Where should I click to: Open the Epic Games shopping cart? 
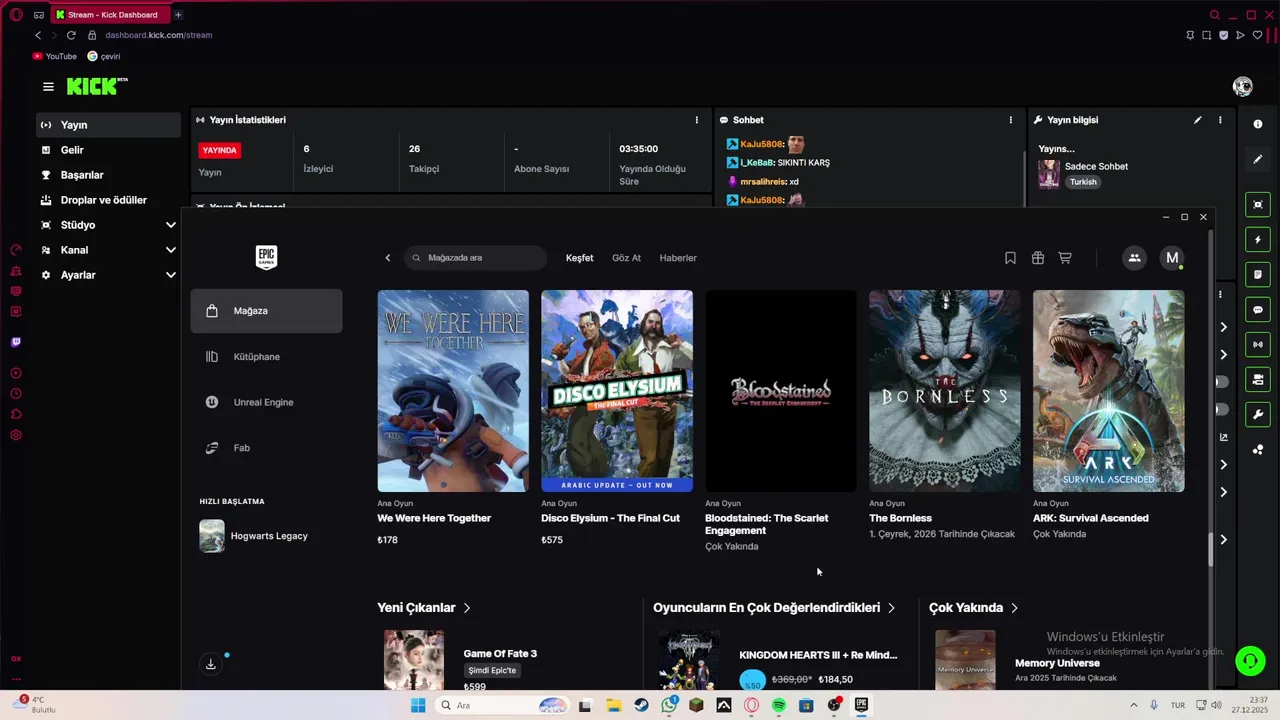1065,258
